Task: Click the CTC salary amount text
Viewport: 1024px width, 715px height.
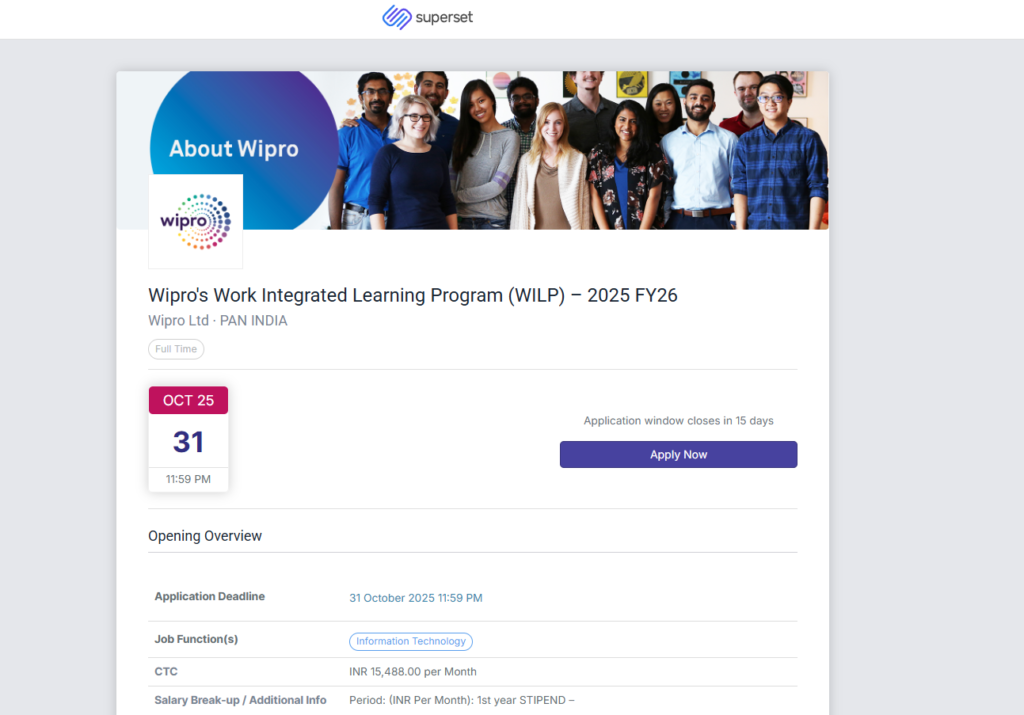Action: [x=413, y=671]
